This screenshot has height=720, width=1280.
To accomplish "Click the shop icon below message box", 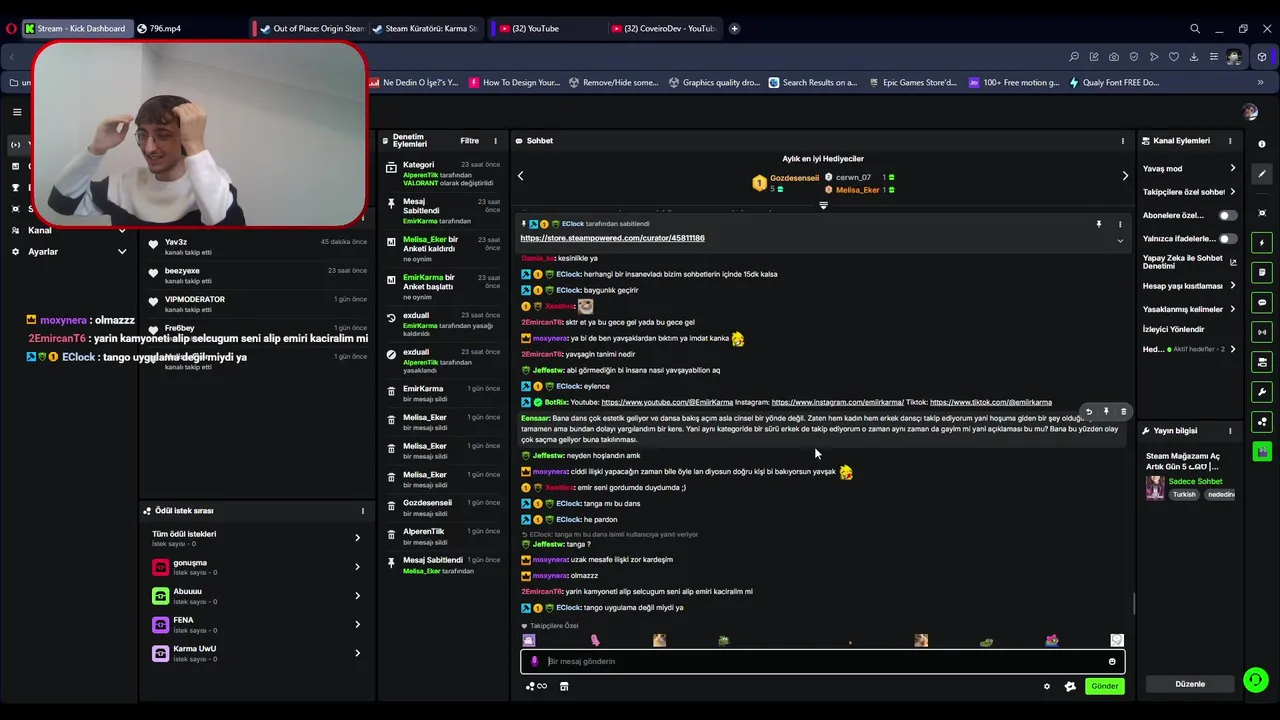I will [564, 686].
